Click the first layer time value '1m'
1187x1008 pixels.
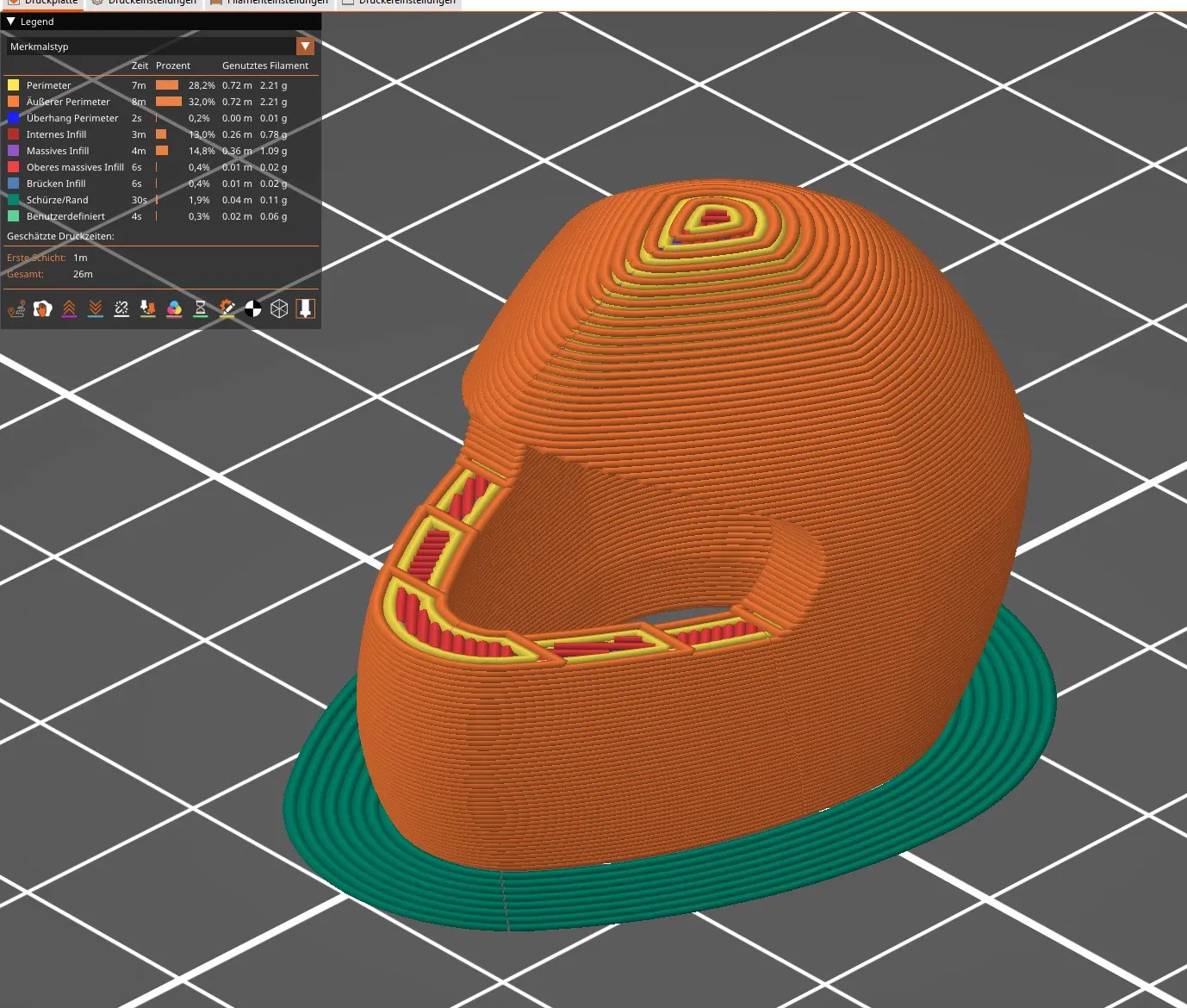[80, 258]
